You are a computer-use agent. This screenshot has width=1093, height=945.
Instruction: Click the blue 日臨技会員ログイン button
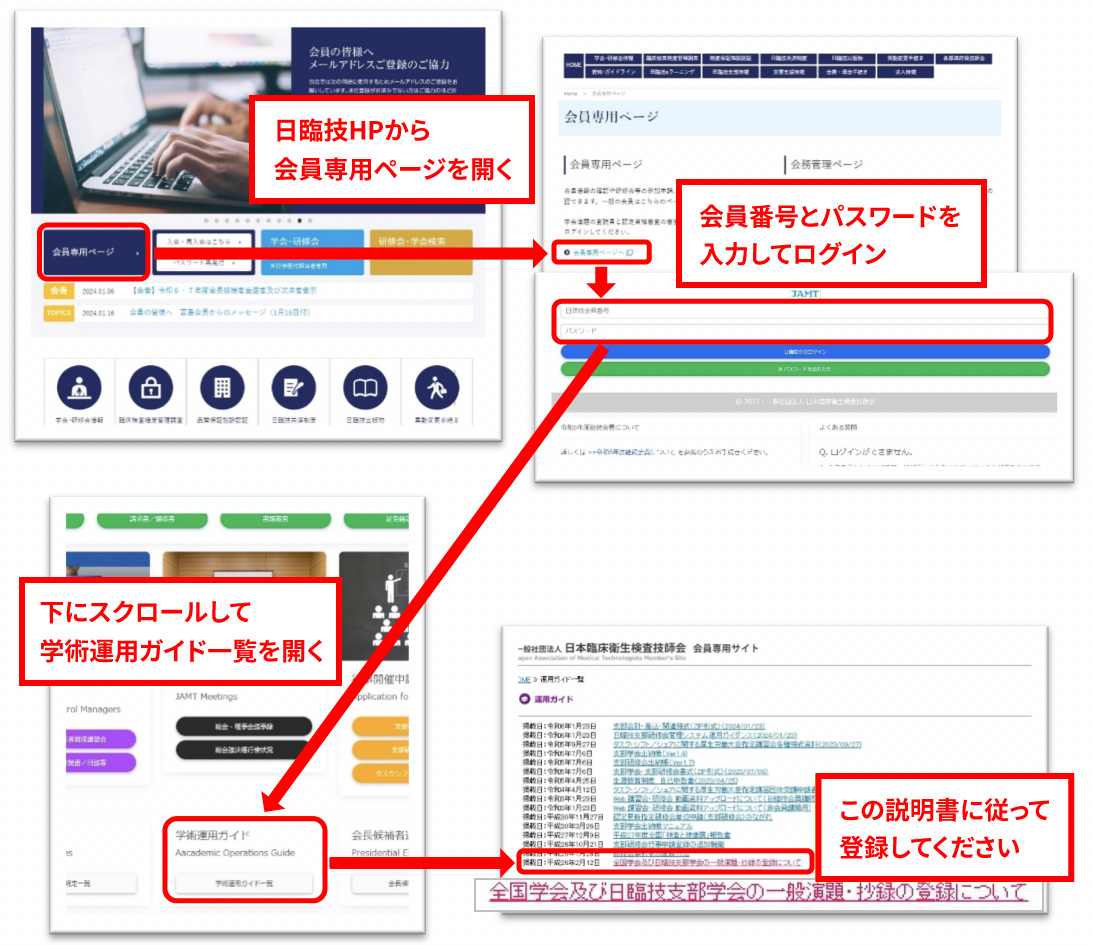tap(805, 352)
